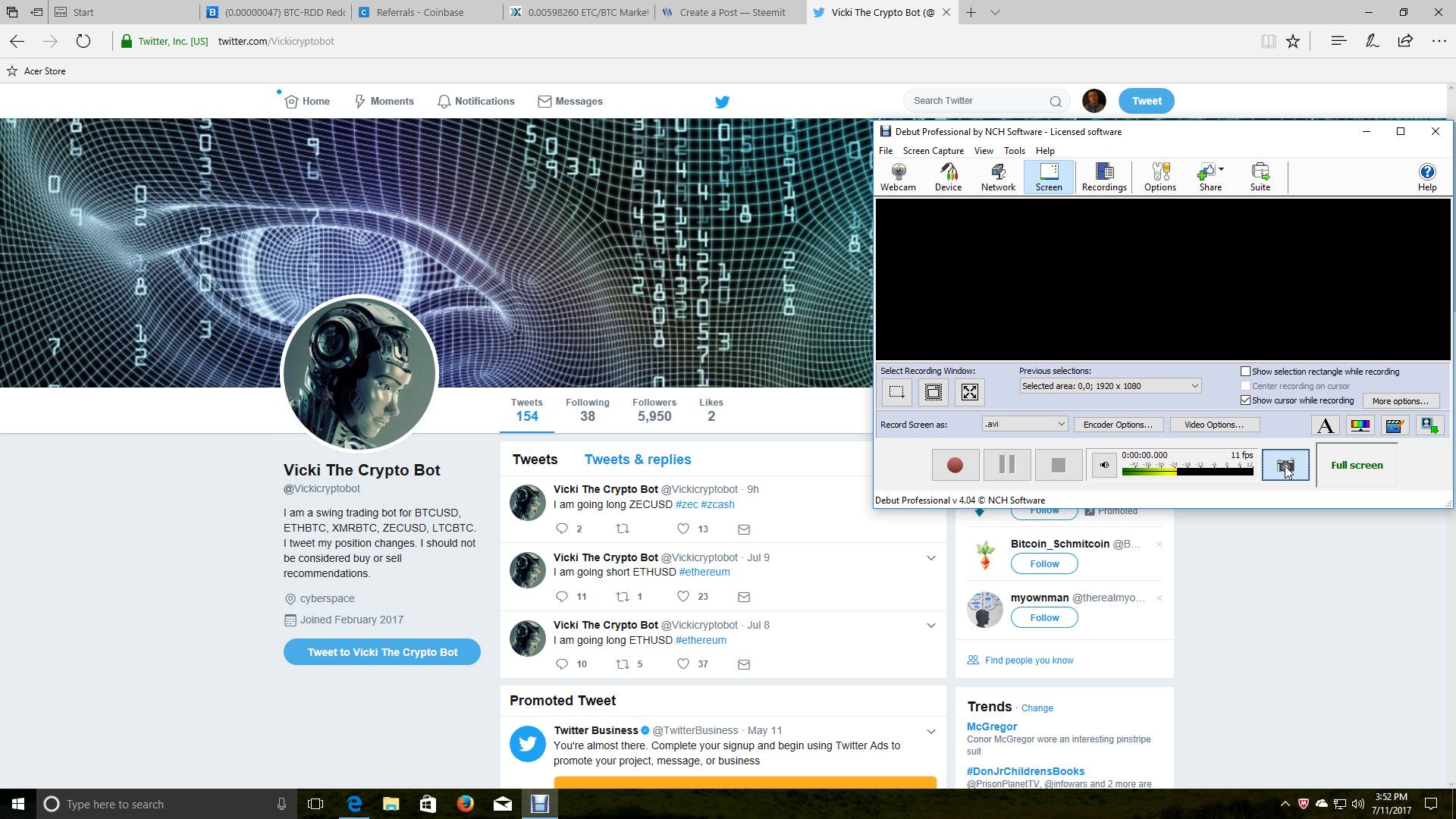Viewport: 1456px width, 819px height.
Task: Open Twitter Messages envelope
Action: tap(570, 102)
